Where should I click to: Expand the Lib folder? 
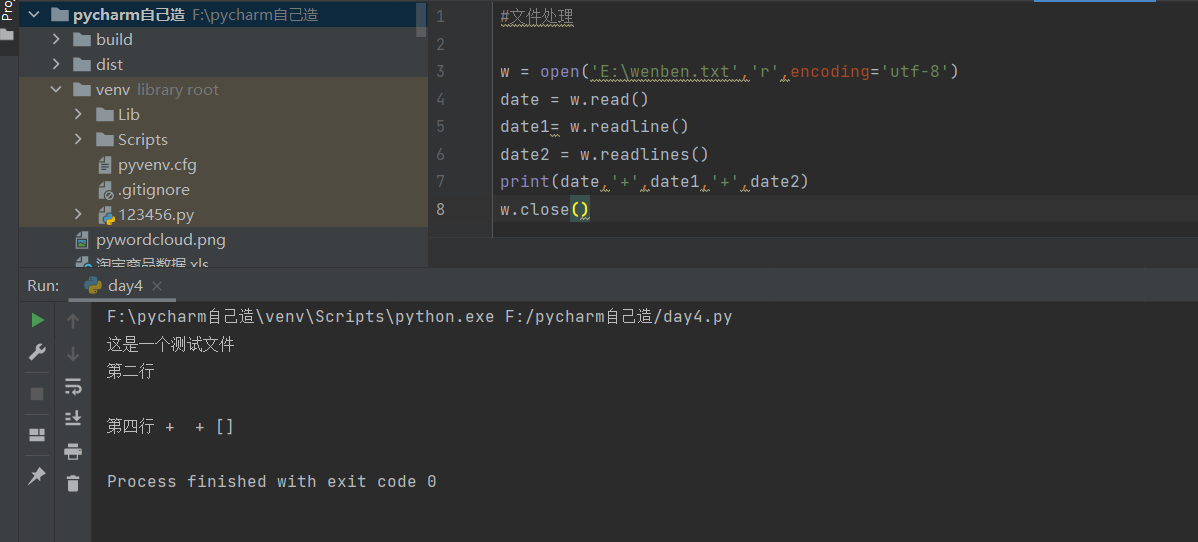coord(78,115)
